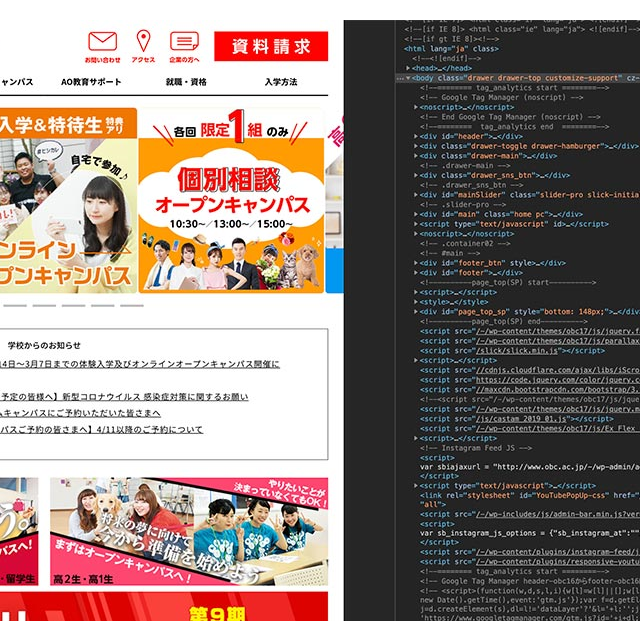Open the /js/castam_2019_01.js script link
Viewport: 640px width, 640px height.
(521, 419)
